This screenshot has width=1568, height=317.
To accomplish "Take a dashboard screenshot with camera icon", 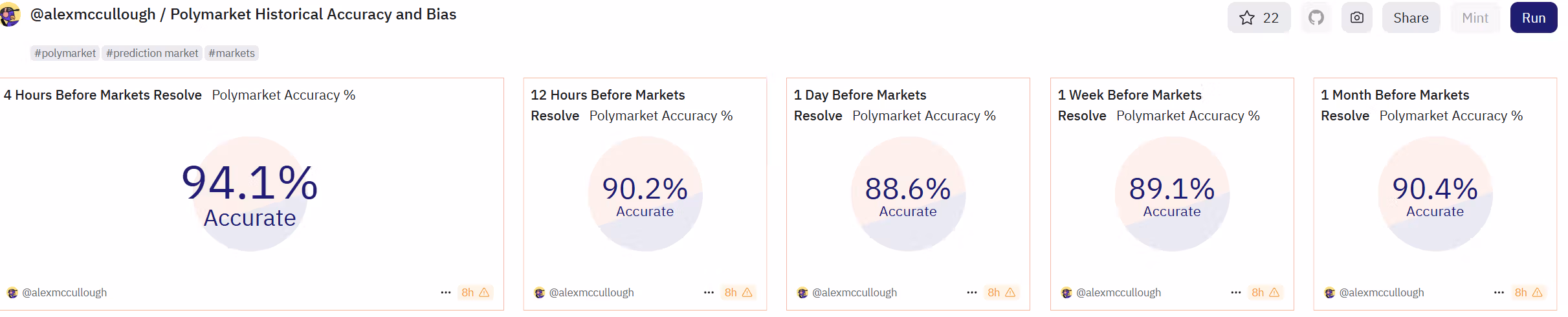I will (x=1357, y=17).
